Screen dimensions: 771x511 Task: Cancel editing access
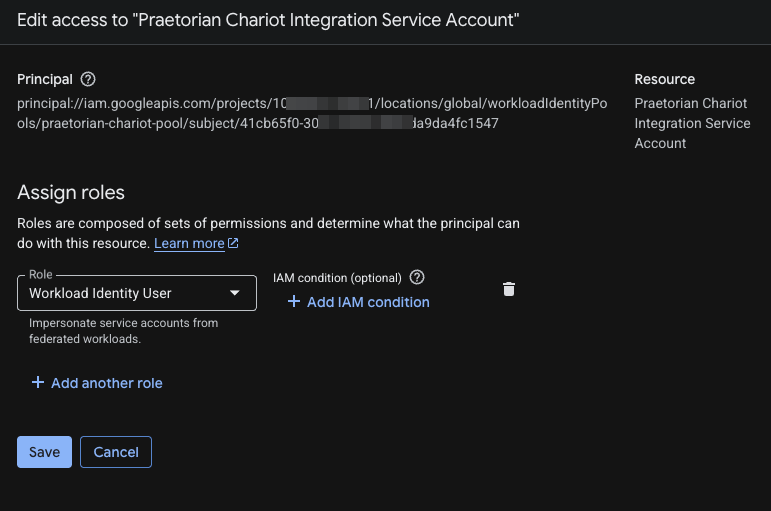(116, 452)
